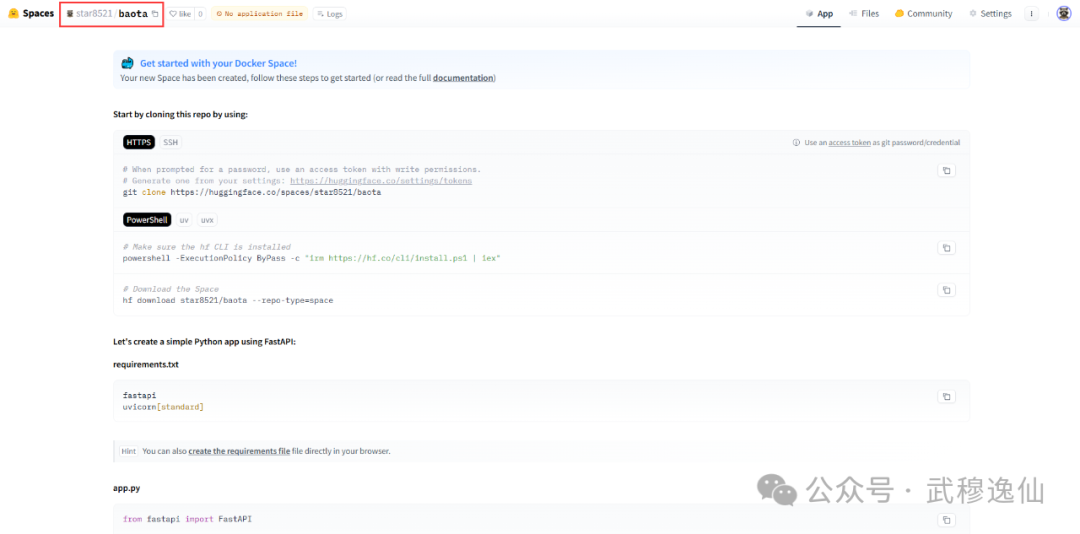Click the No application file status badge
Screen dimensions: 1080x534
point(259,14)
